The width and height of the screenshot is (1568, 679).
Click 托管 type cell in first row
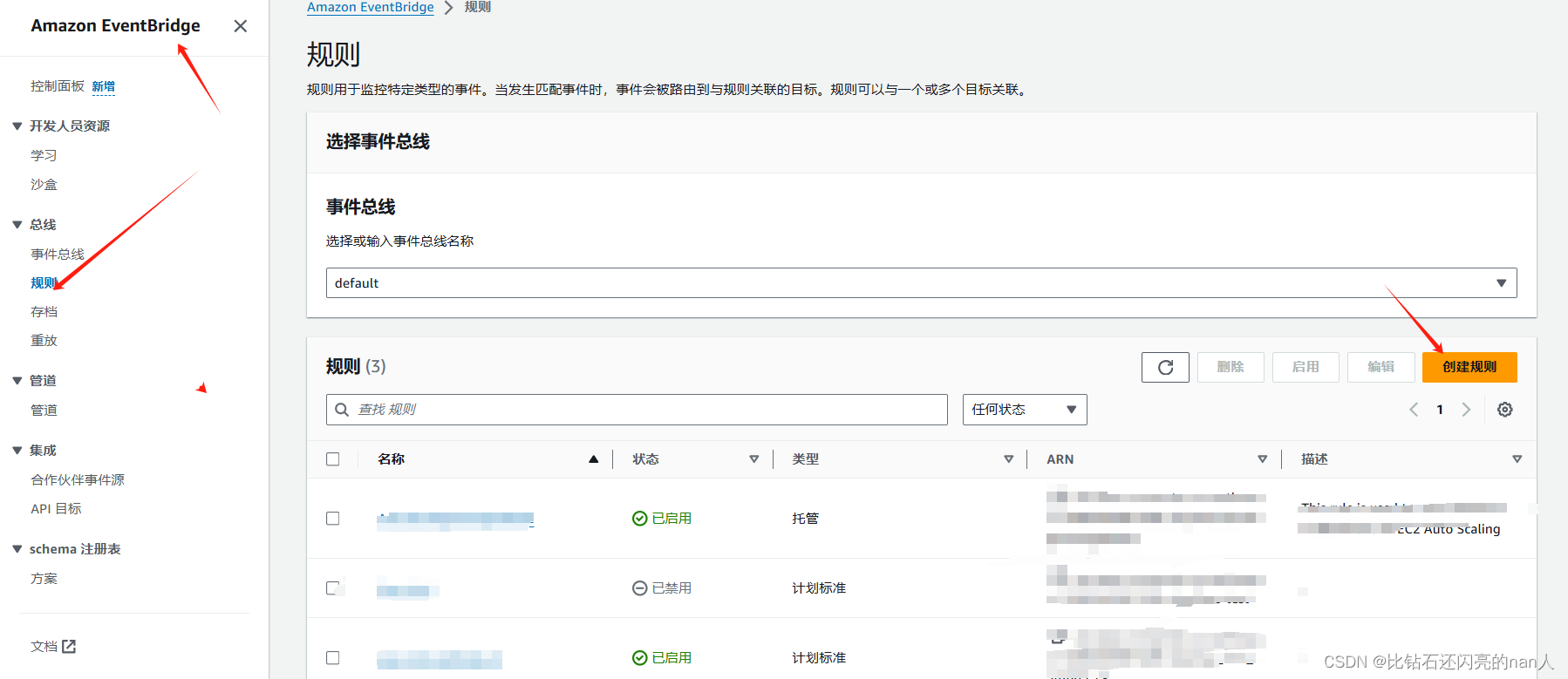pyautogui.click(x=805, y=519)
